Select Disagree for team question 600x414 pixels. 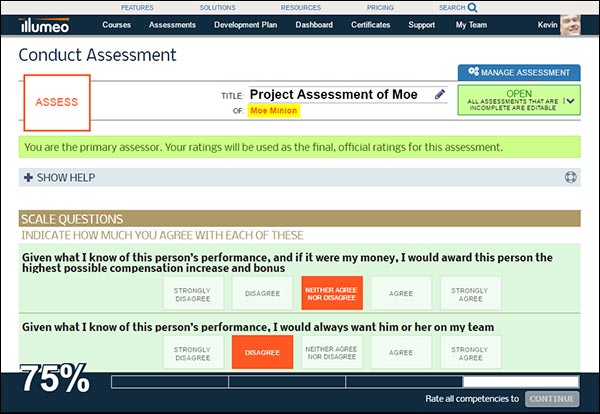click(x=262, y=352)
